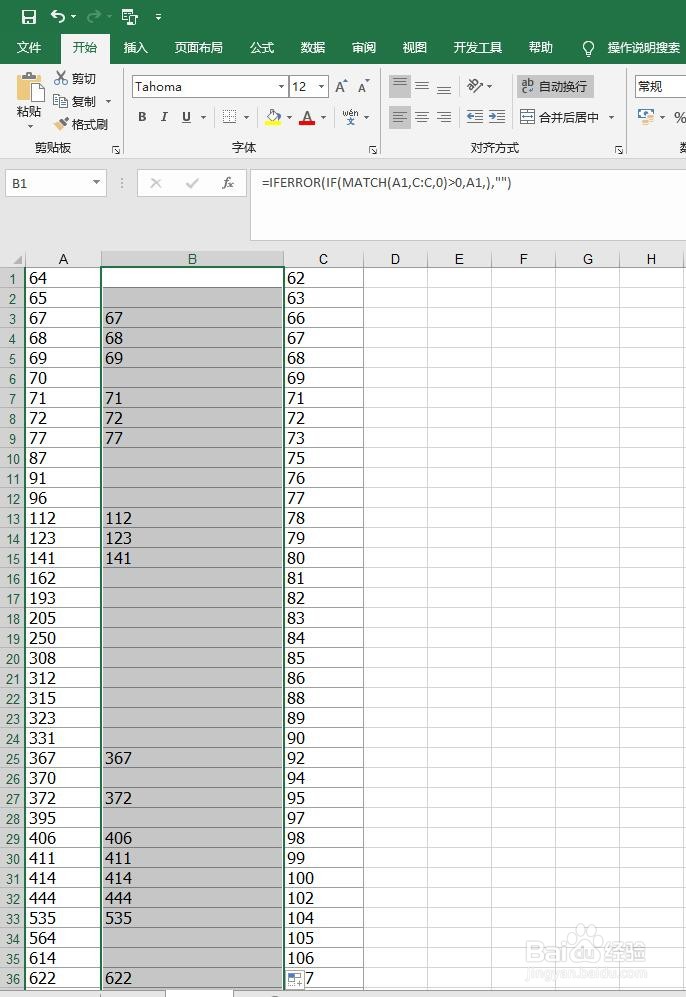Click the fx insert function icon

pos(228,183)
